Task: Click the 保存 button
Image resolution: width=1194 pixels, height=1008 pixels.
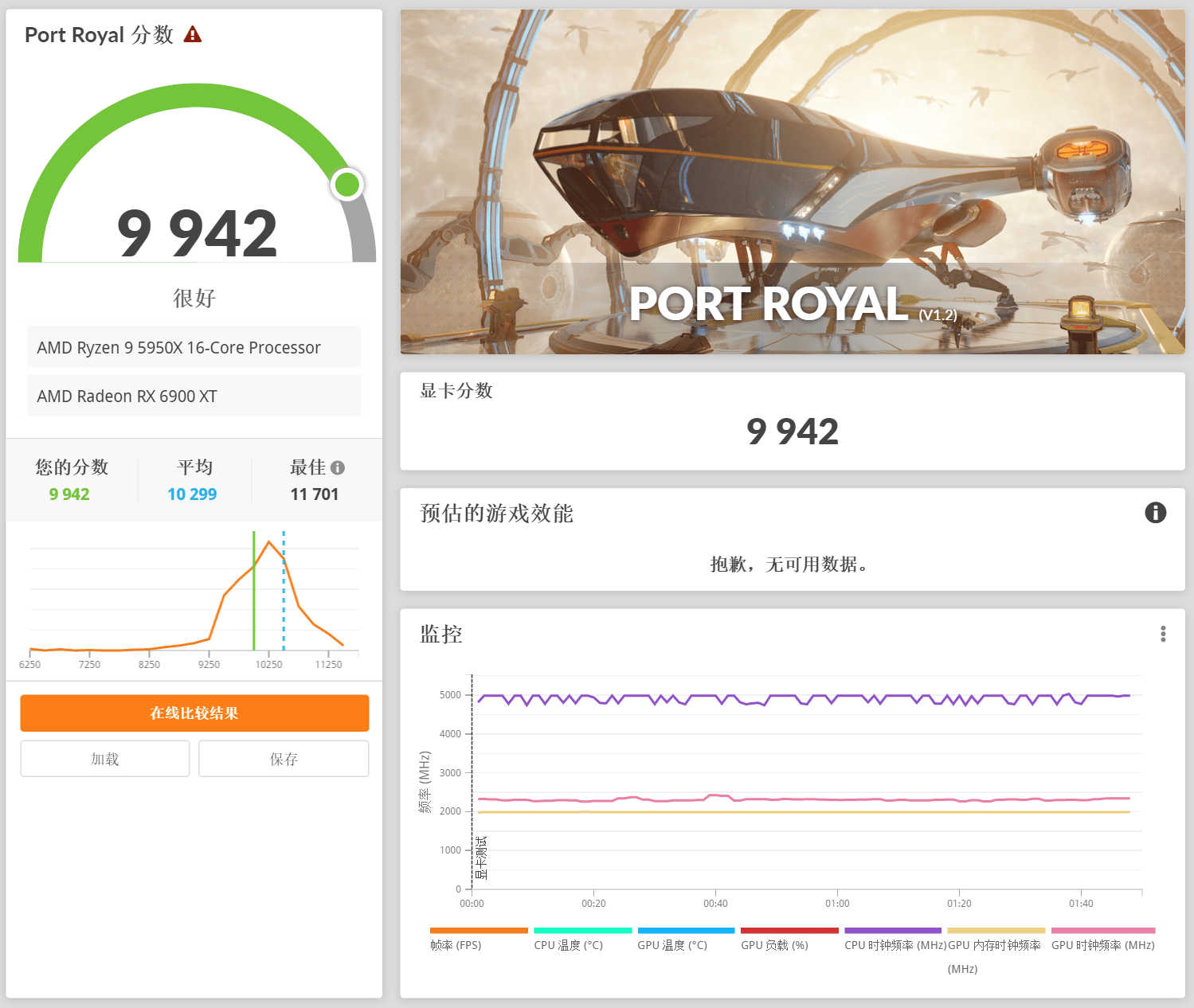Action: click(x=284, y=759)
